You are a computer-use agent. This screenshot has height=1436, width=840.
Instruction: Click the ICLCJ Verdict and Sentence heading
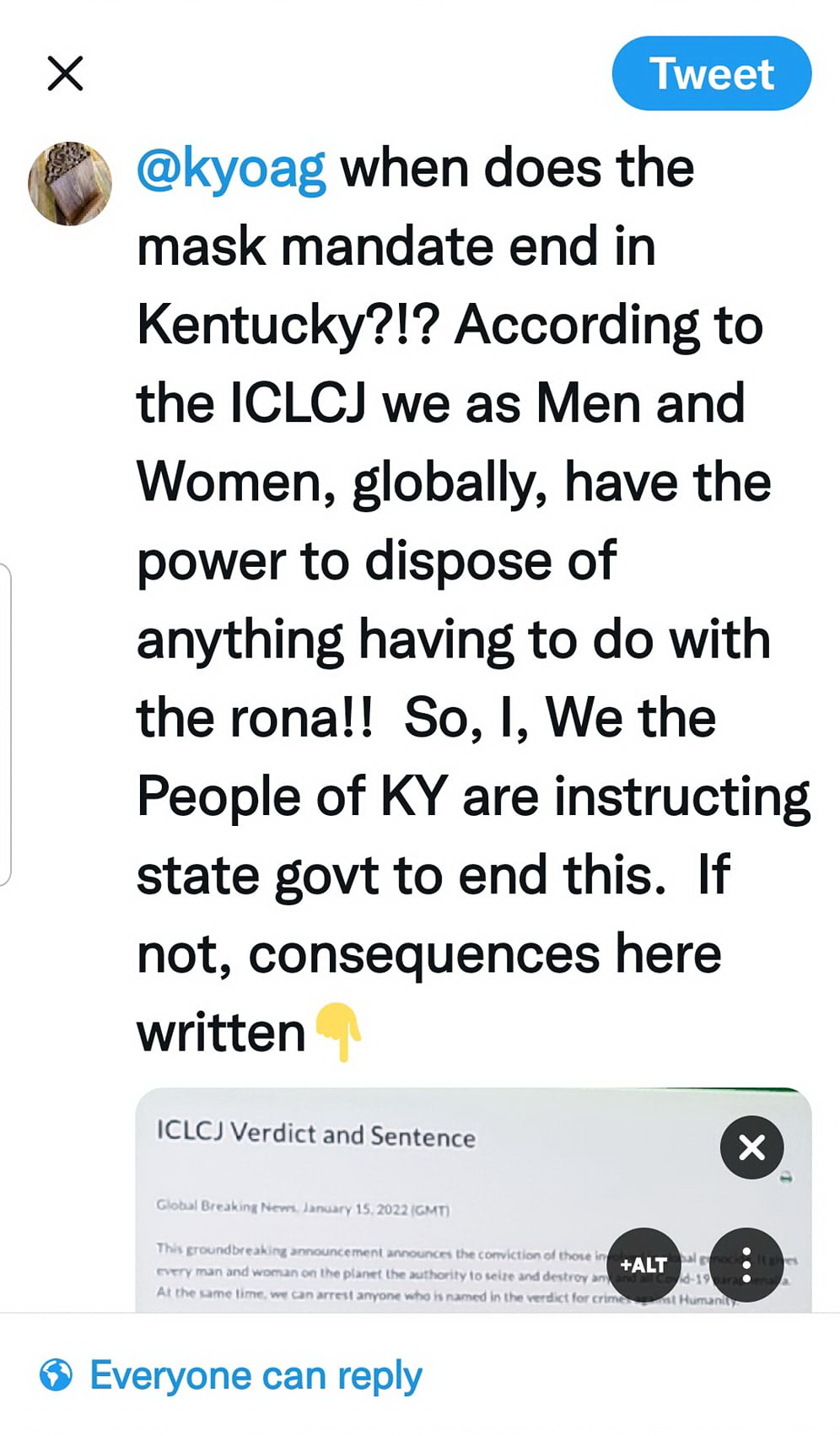316,1134
